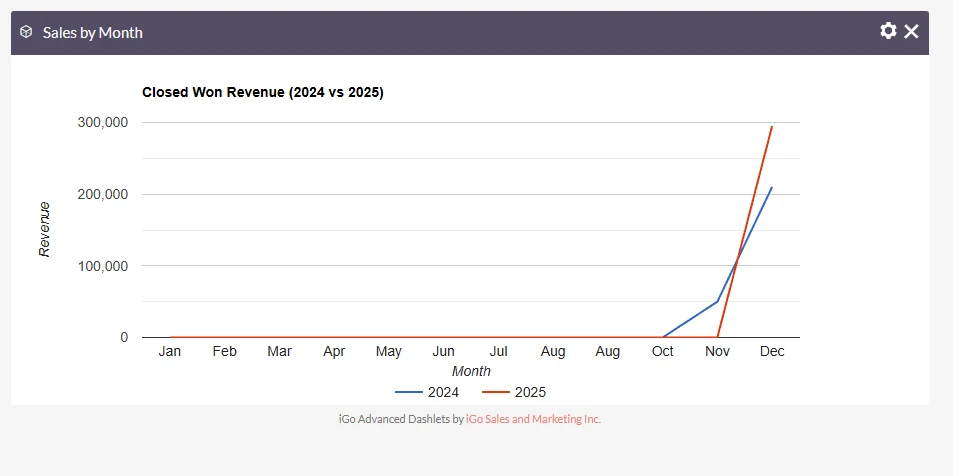Click the Sales by Month header title
The width and height of the screenshot is (953, 476).
(x=92, y=32)
